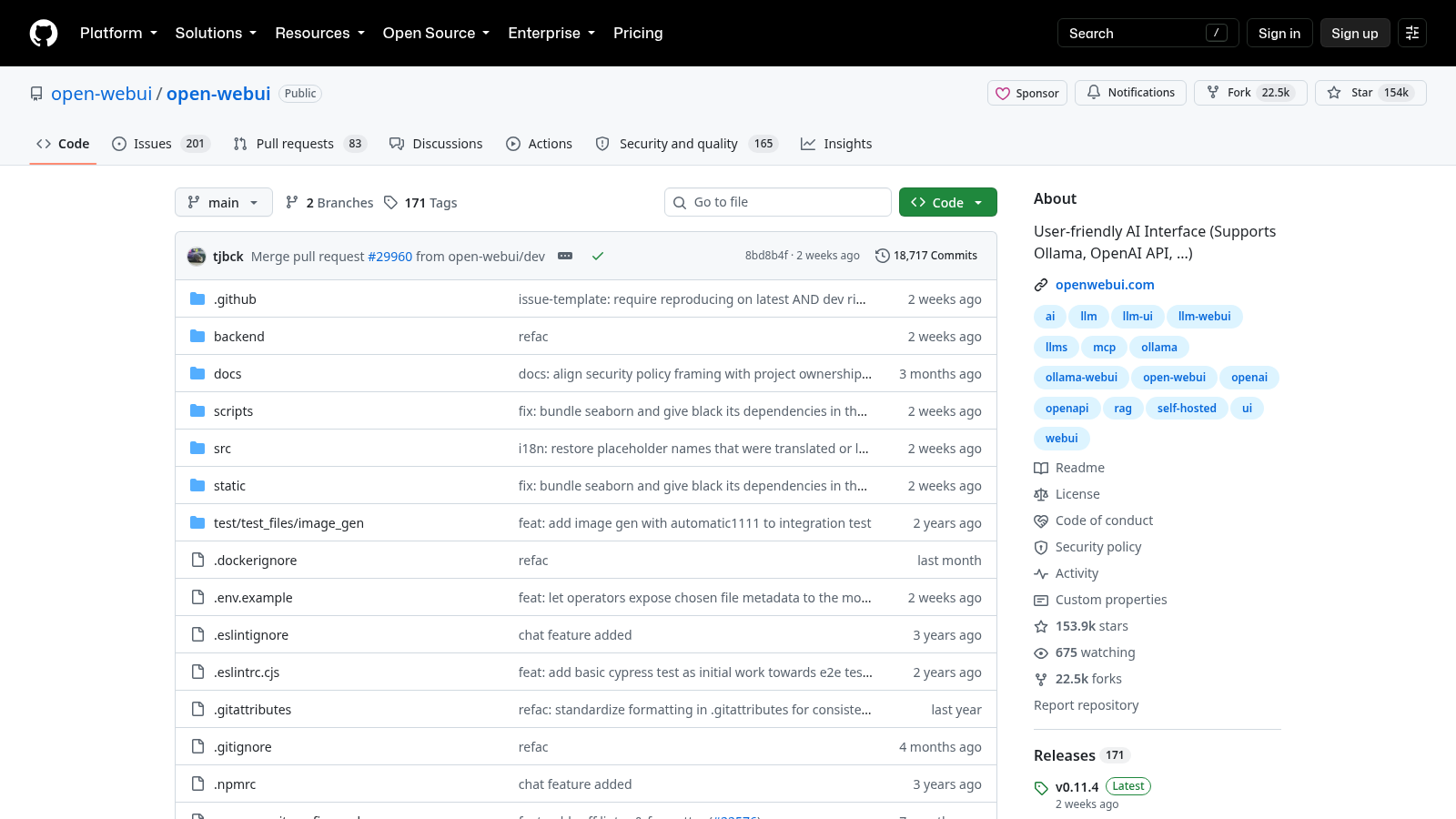Click the Sign up button
Image resolution: width=1456 pixels, height=819 pixels.
(1355, 33)
